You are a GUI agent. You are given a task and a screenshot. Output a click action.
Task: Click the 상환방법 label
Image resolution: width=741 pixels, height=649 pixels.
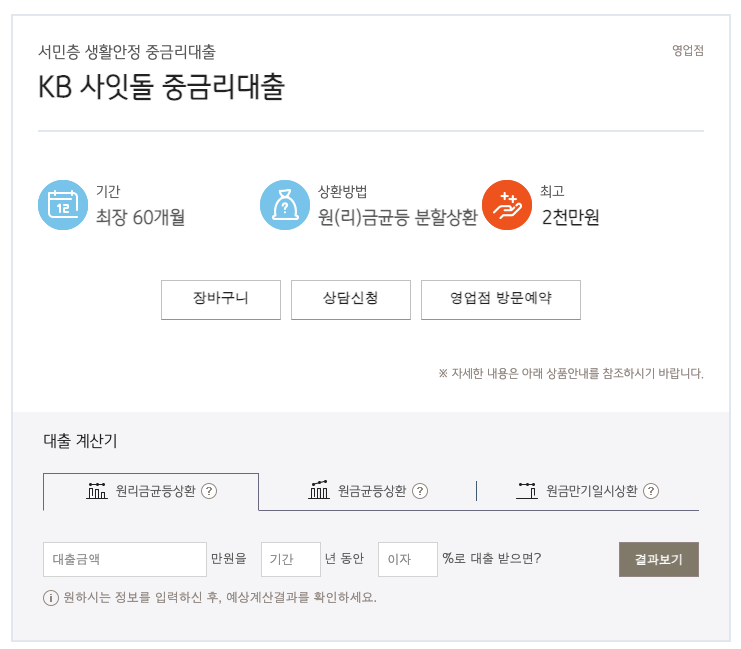point(343,191)
